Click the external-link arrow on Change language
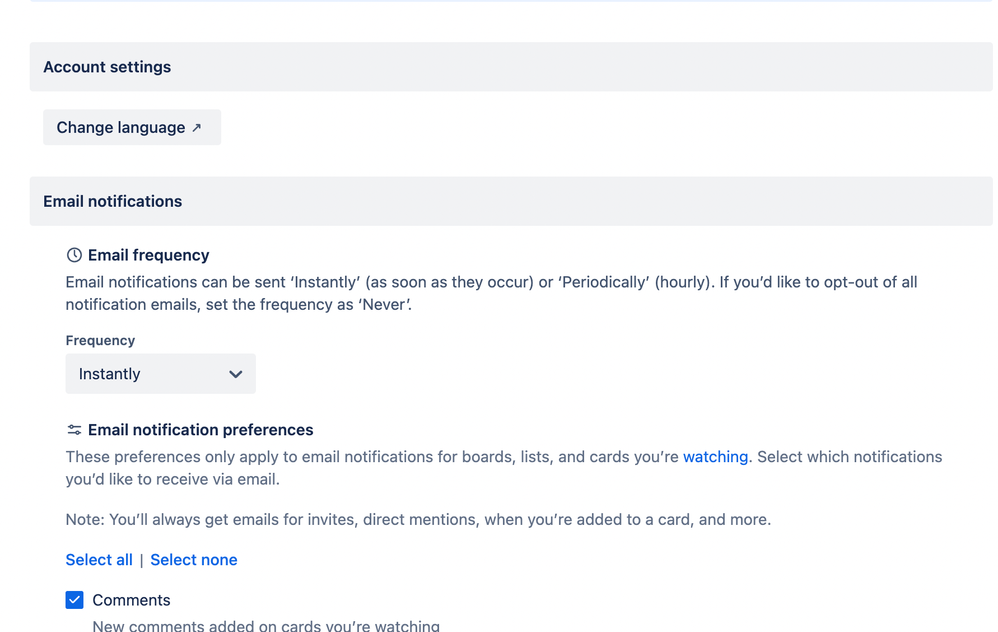The width and height of the screenshot is (998, 632). click(197, 127)
